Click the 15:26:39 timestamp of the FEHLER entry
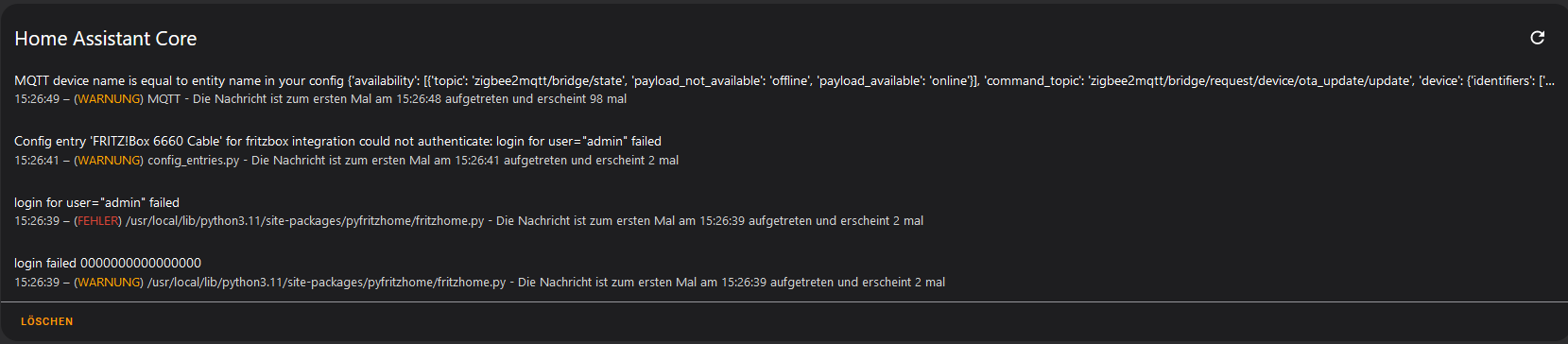This screenshot has height=344, width=1568. point(37,220)
